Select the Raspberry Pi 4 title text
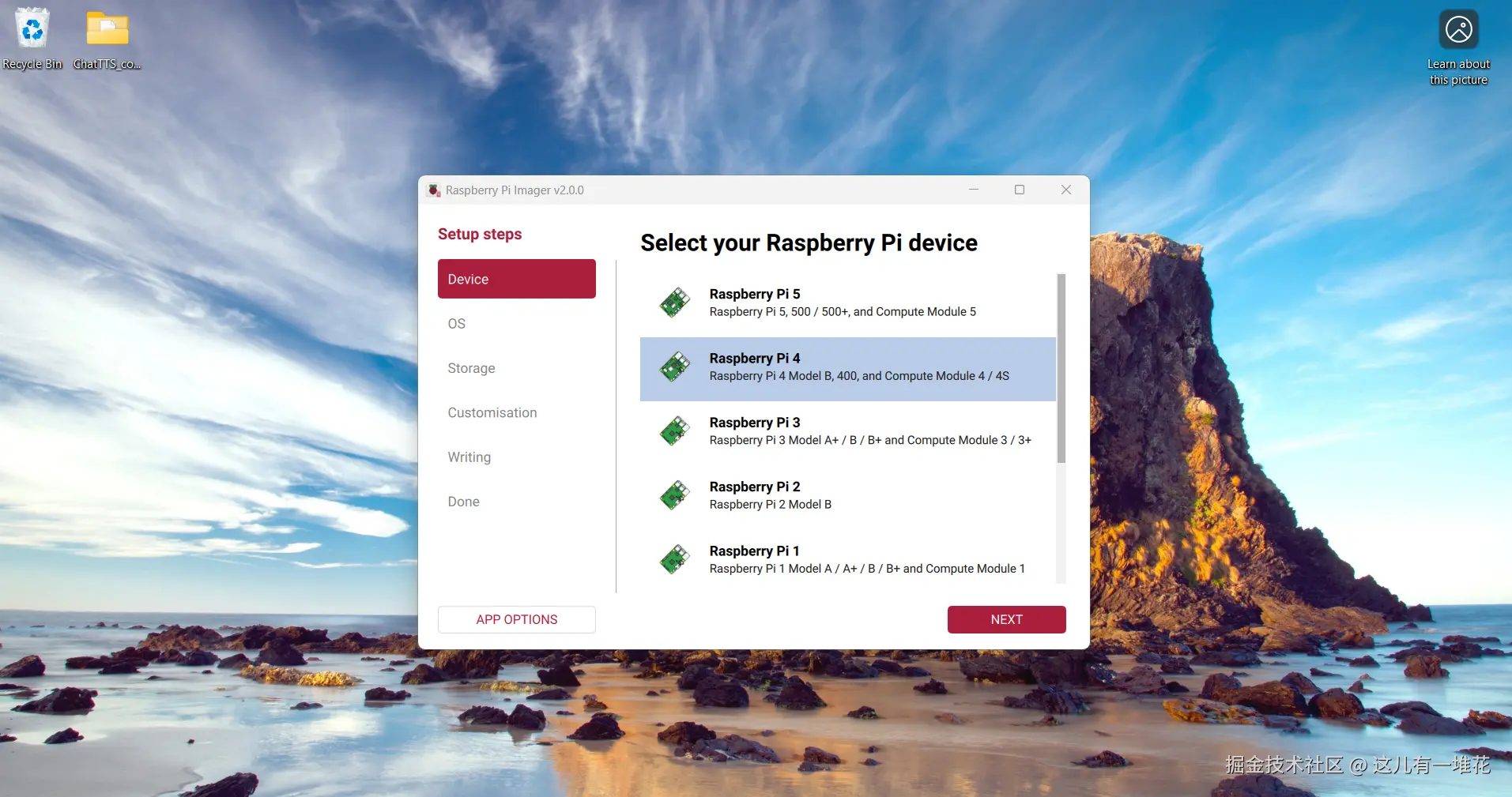1512x797 pixels. coord(755,359)
